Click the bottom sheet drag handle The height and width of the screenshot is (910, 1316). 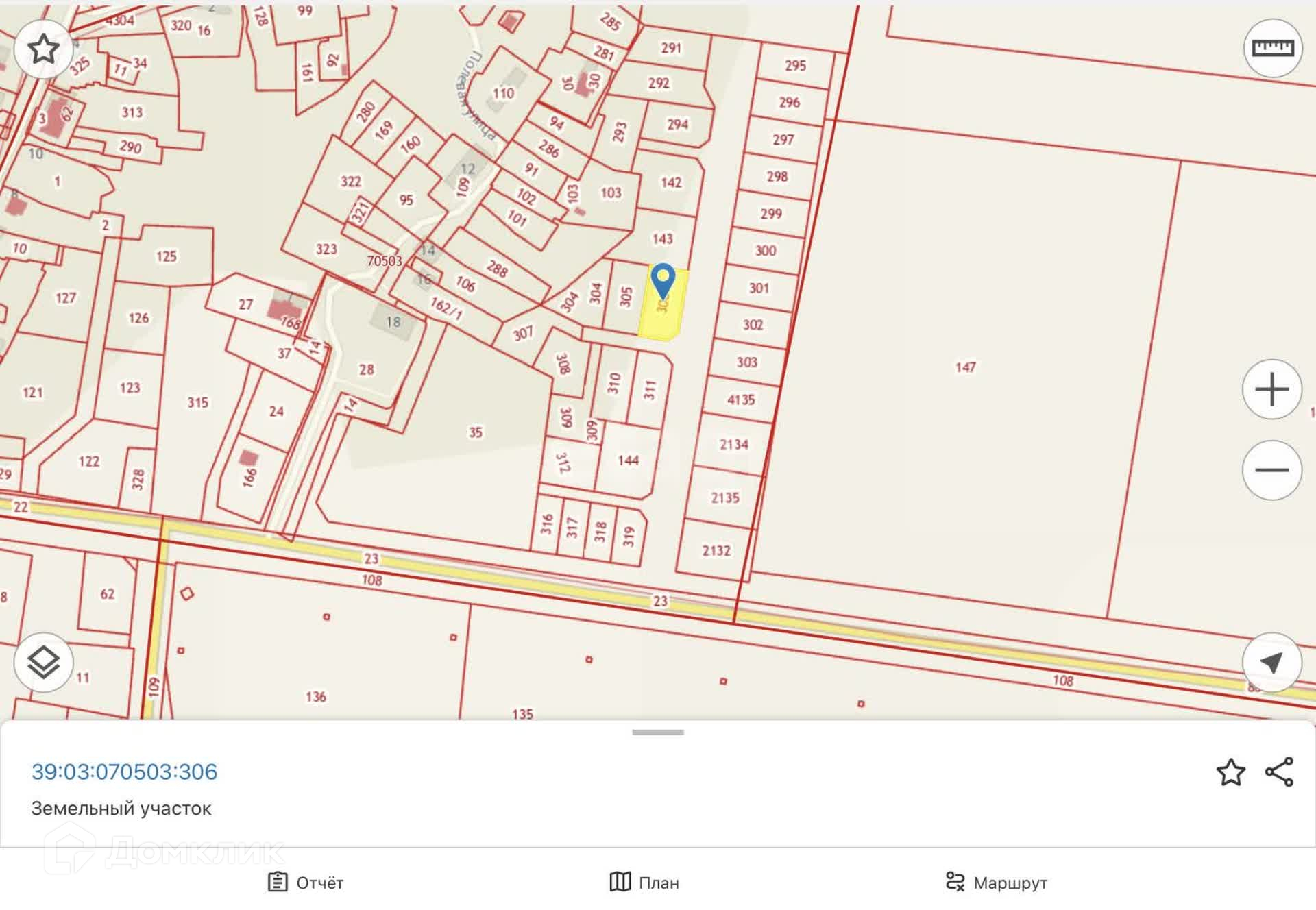coord(657,733)
